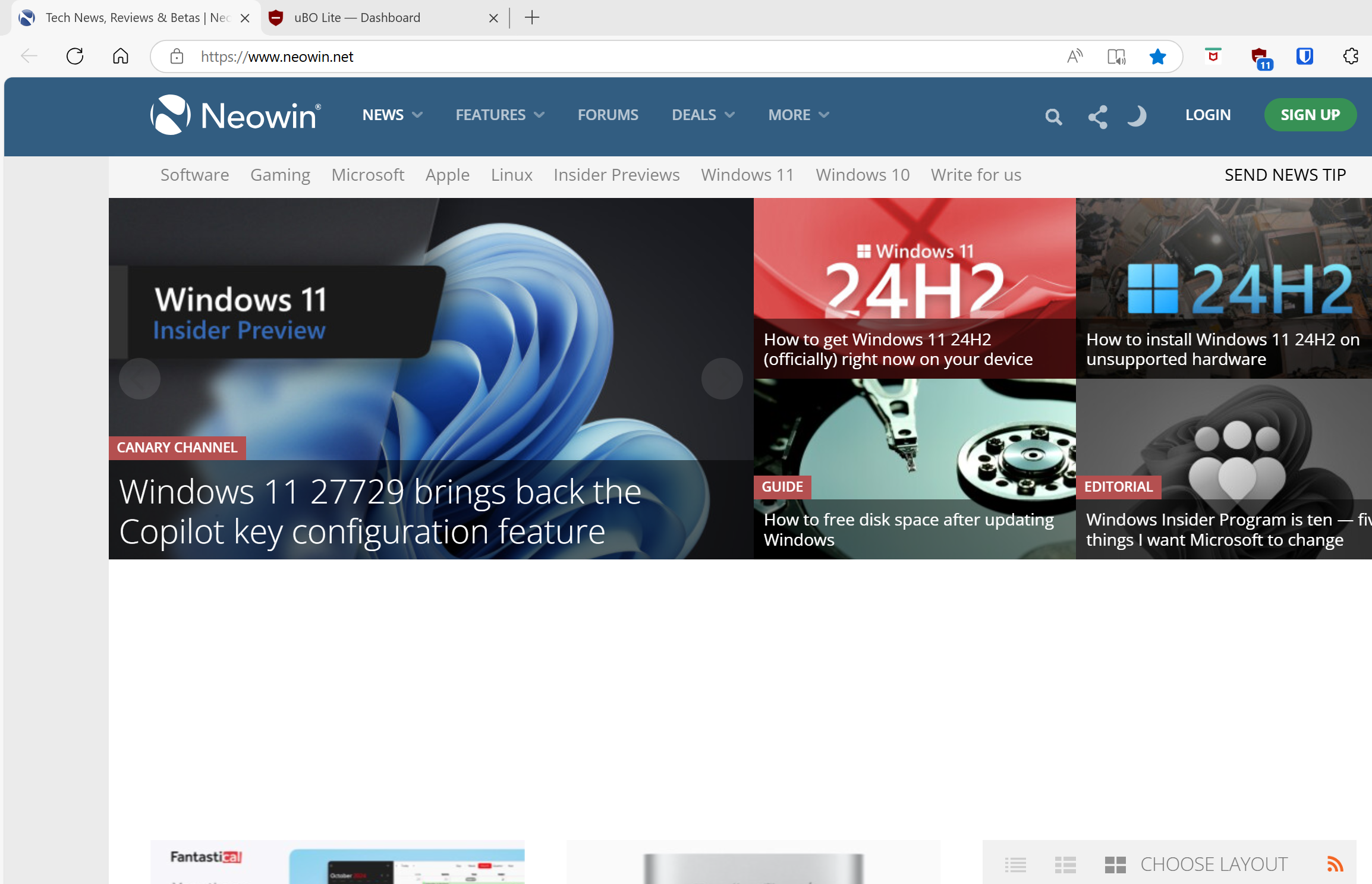Advance carousel with next slide arrow
This screenshot has width=1372, height=884.
coord(722,379)
